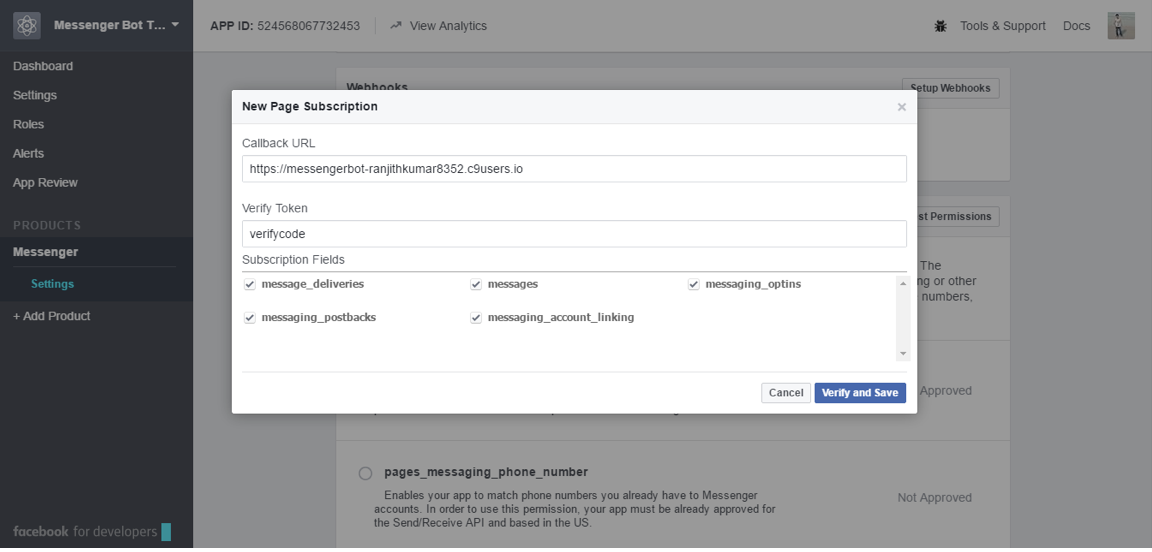The image size is (1152, 552).
Task: Uncheck messaging_postbacks field
Action: [x=250, y=318]
